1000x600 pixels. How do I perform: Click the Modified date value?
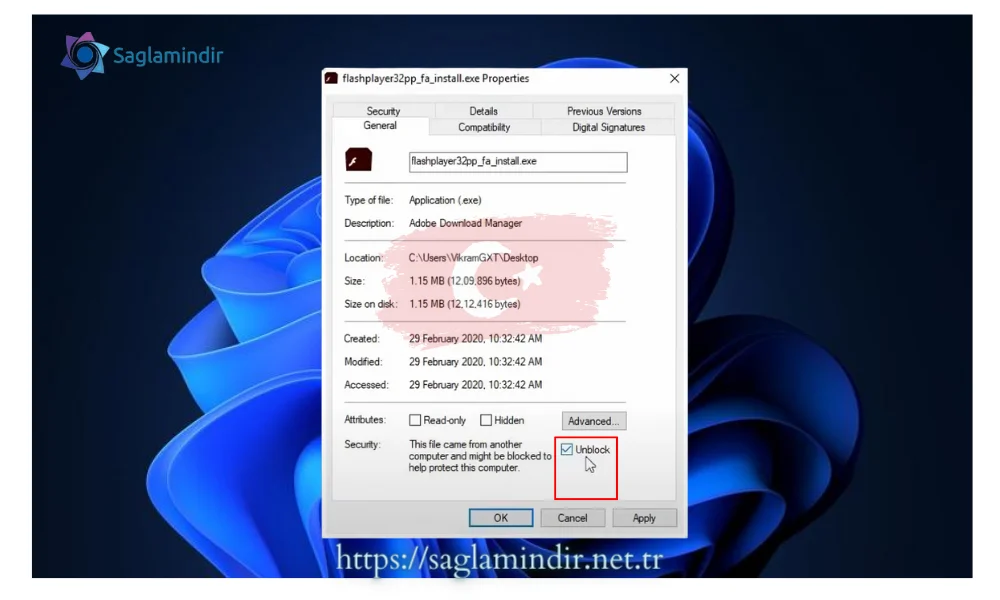475,362
